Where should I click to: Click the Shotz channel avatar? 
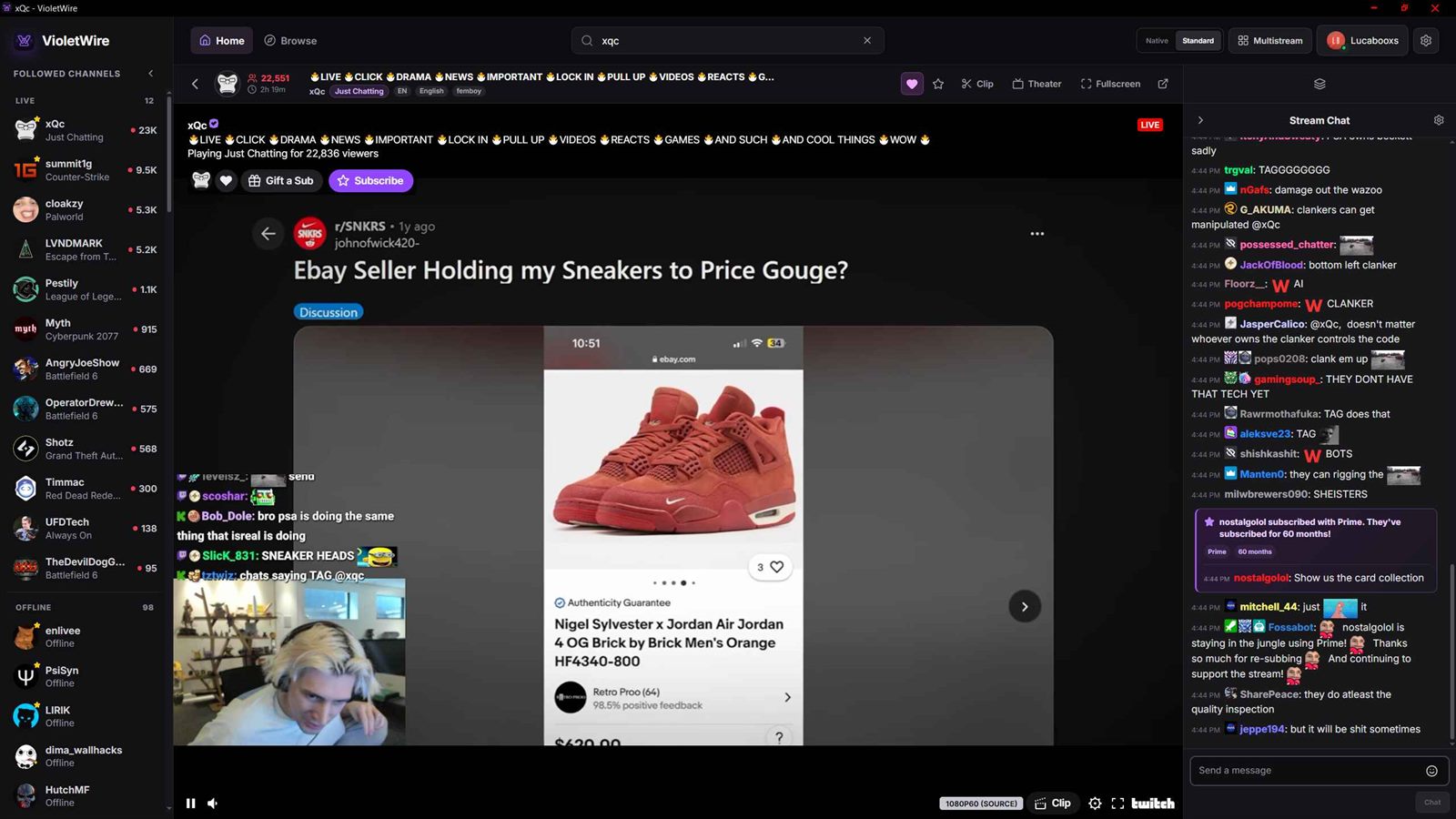[25, 449]
